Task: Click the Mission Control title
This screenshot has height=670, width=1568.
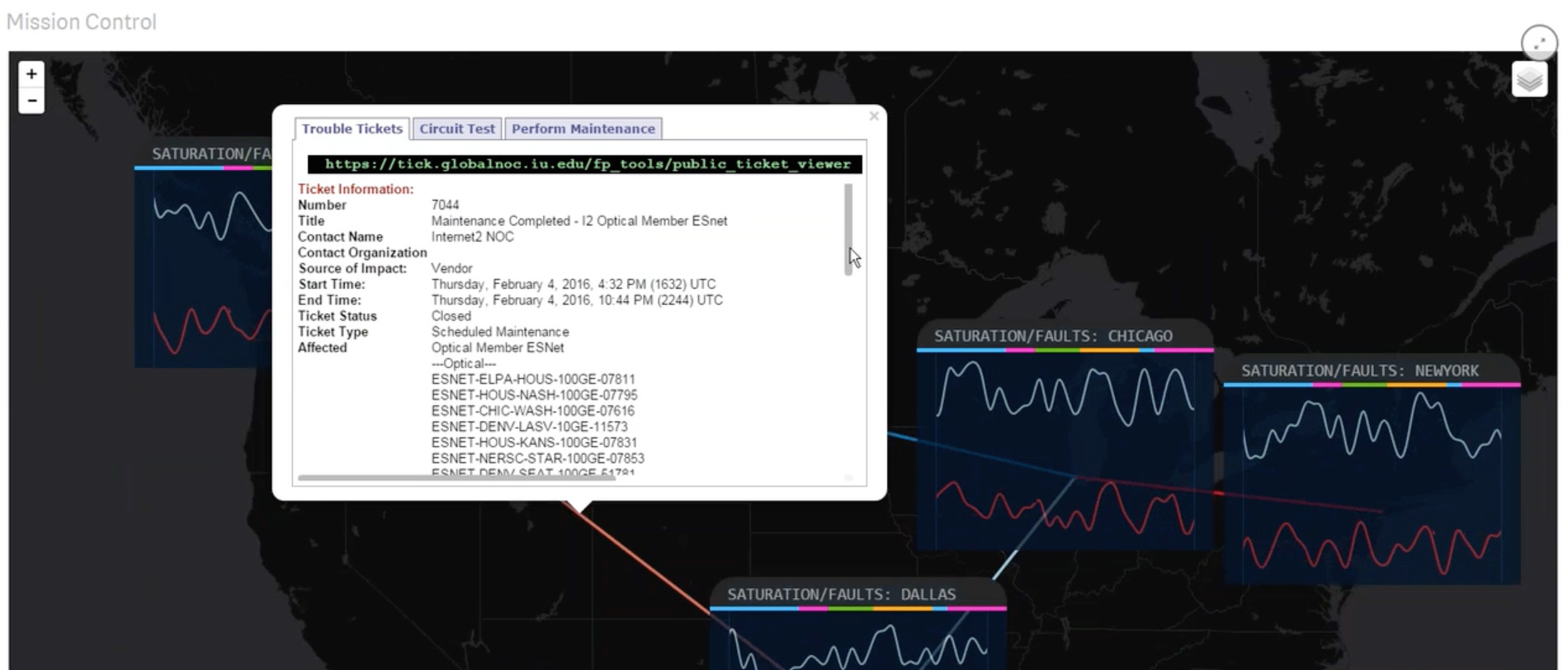Action: tap(81, 22)
